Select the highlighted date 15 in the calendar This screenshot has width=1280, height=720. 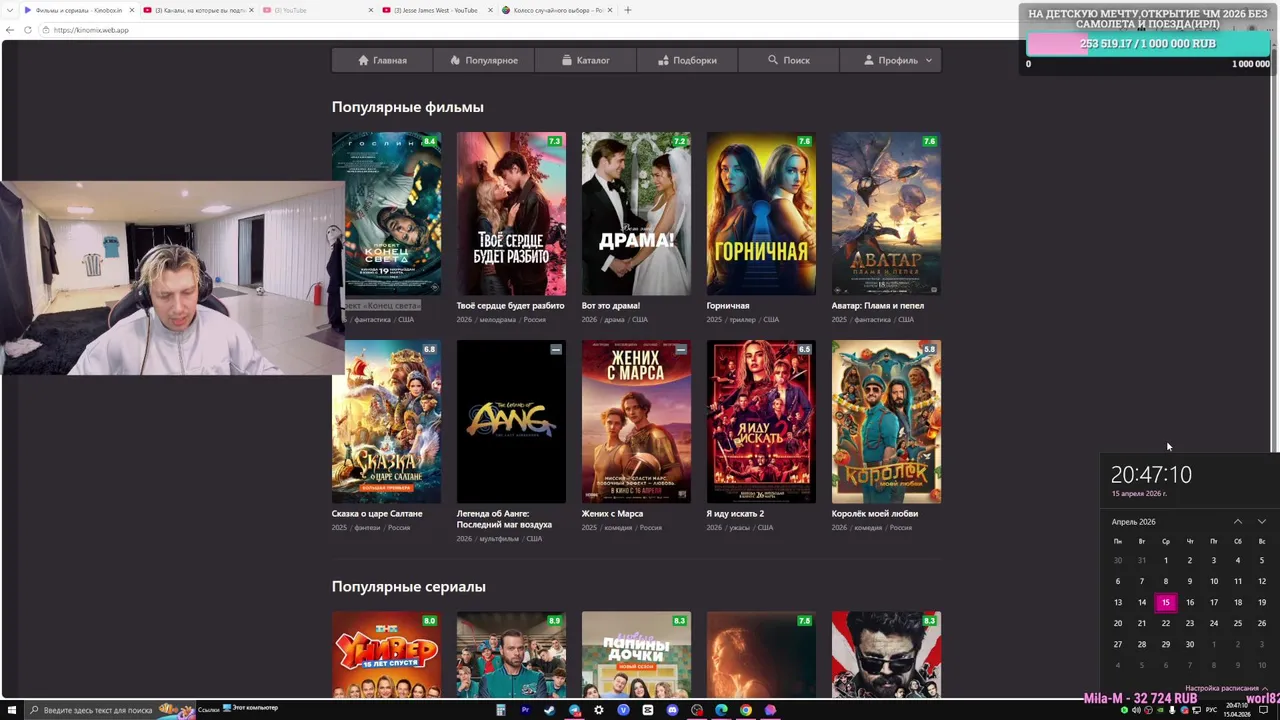1165,602
